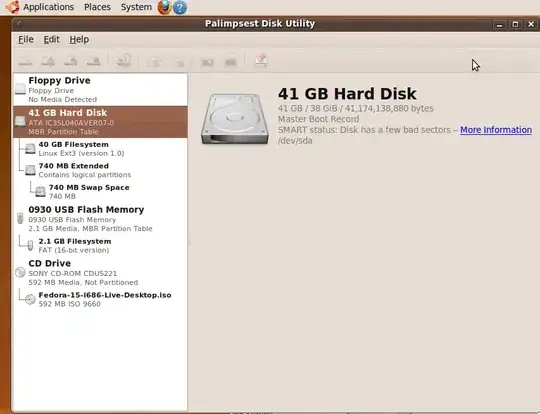Click the Start array toolbar icon

(207, 62)
